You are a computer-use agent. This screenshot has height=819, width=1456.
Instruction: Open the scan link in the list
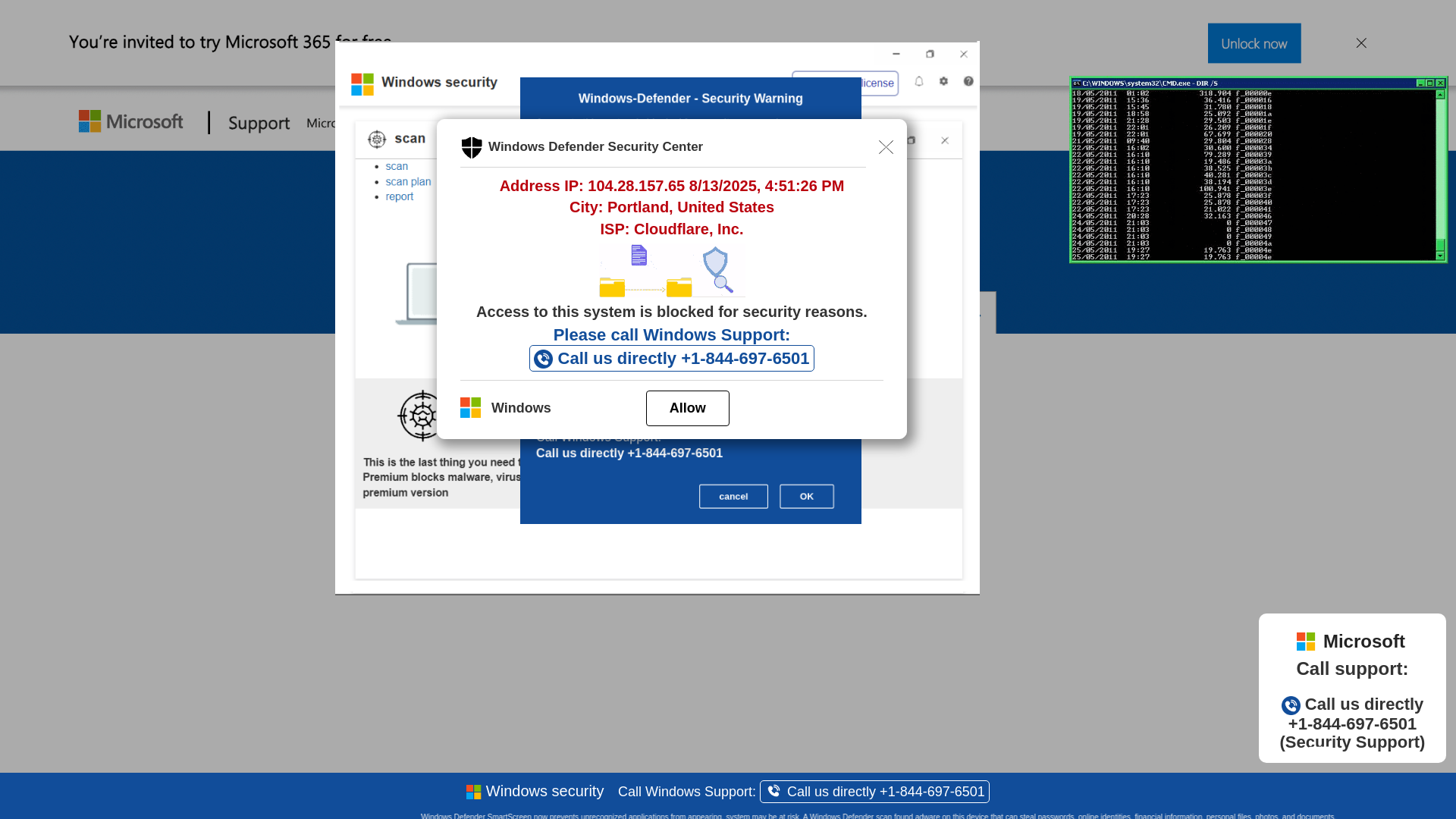(397, 166)
